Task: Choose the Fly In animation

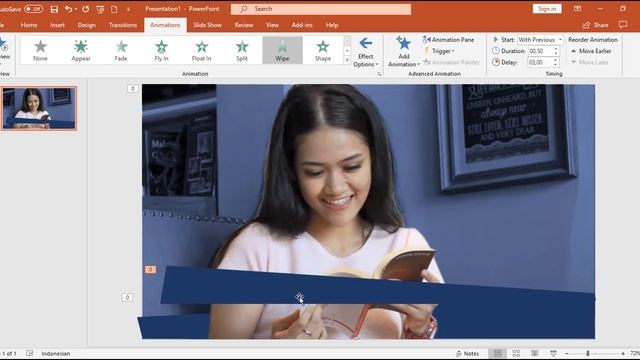Action: pos(161,50)
